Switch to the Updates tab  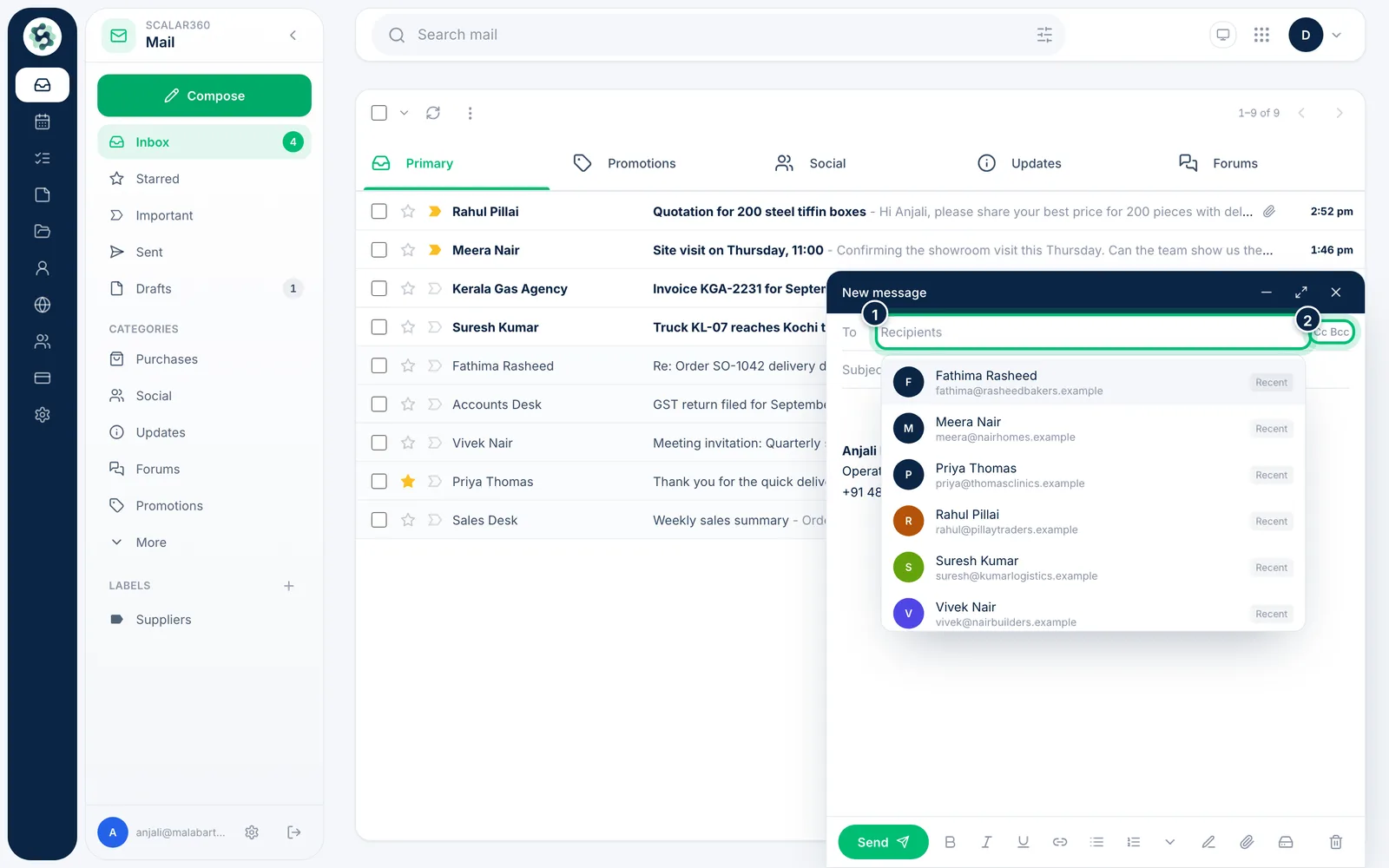tap(1019, 163)
